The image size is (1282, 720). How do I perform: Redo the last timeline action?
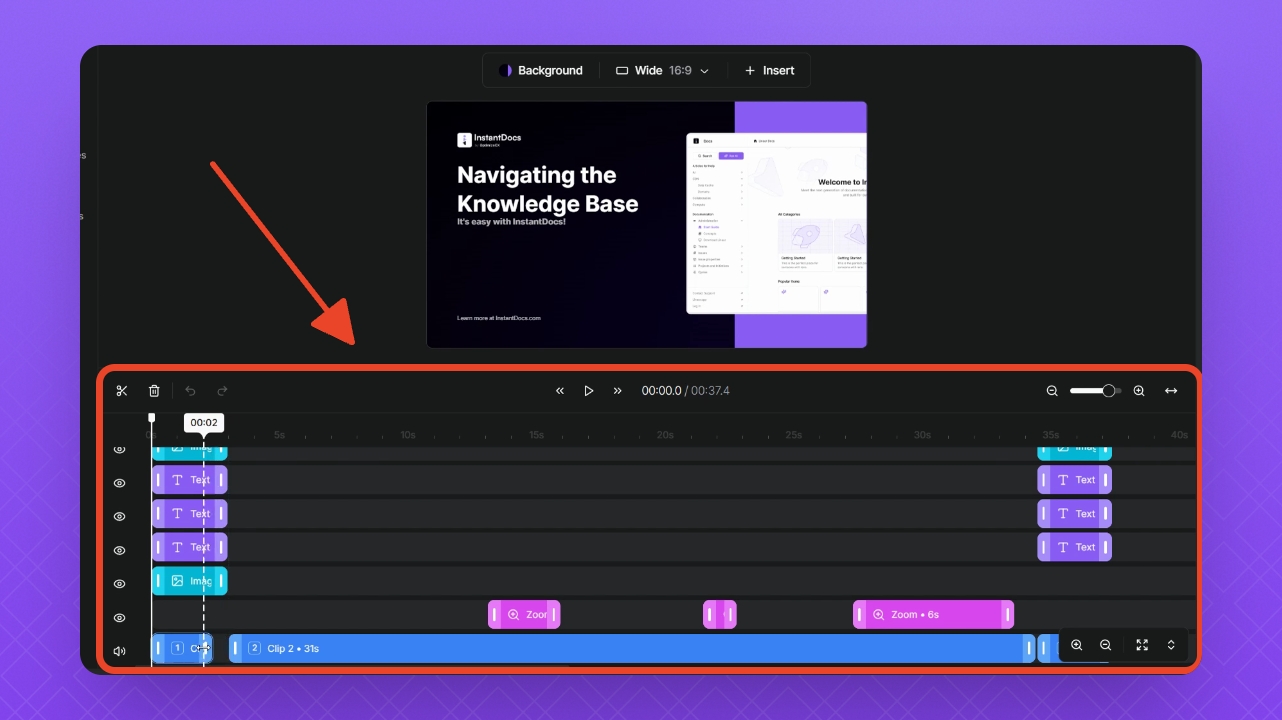click(222, 391)
